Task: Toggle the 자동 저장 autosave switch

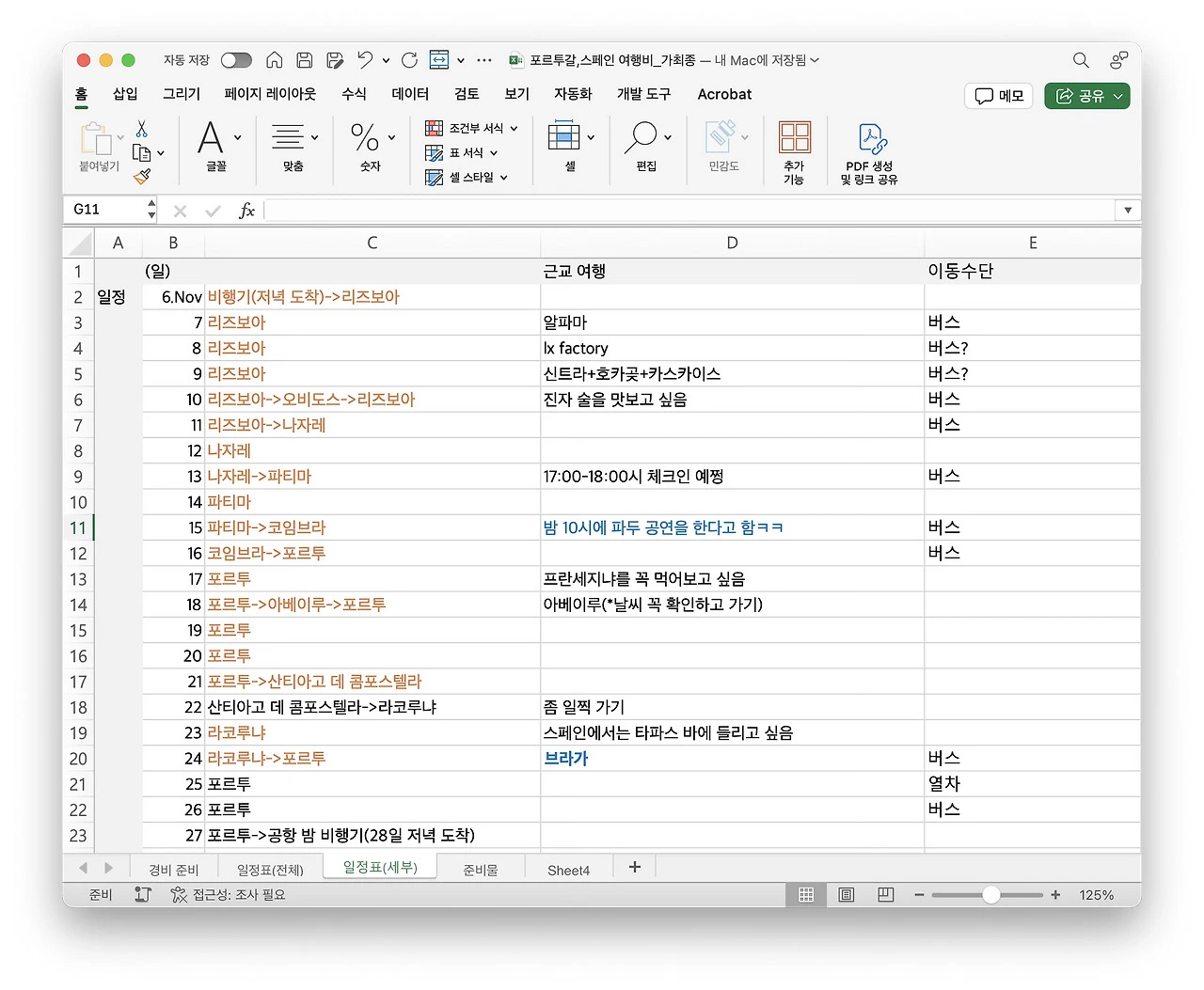Action: pos(236,60)
